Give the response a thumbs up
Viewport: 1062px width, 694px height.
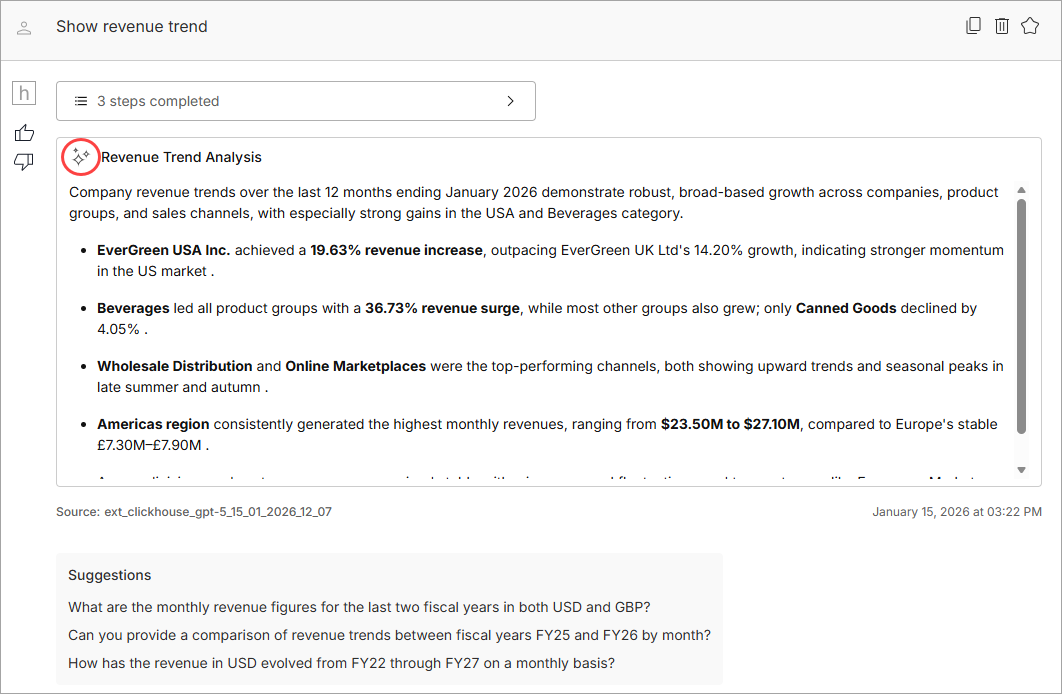point(24,133)
